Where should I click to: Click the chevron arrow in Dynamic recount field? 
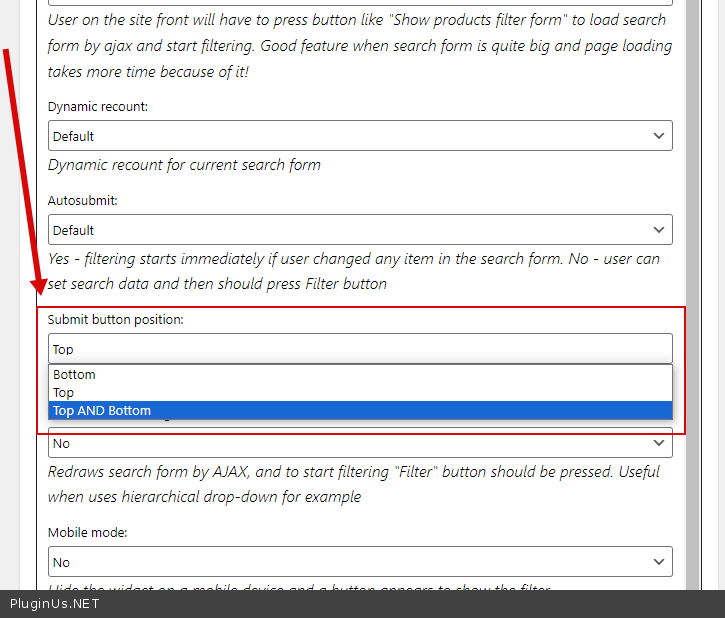click(x=658, y=136)
